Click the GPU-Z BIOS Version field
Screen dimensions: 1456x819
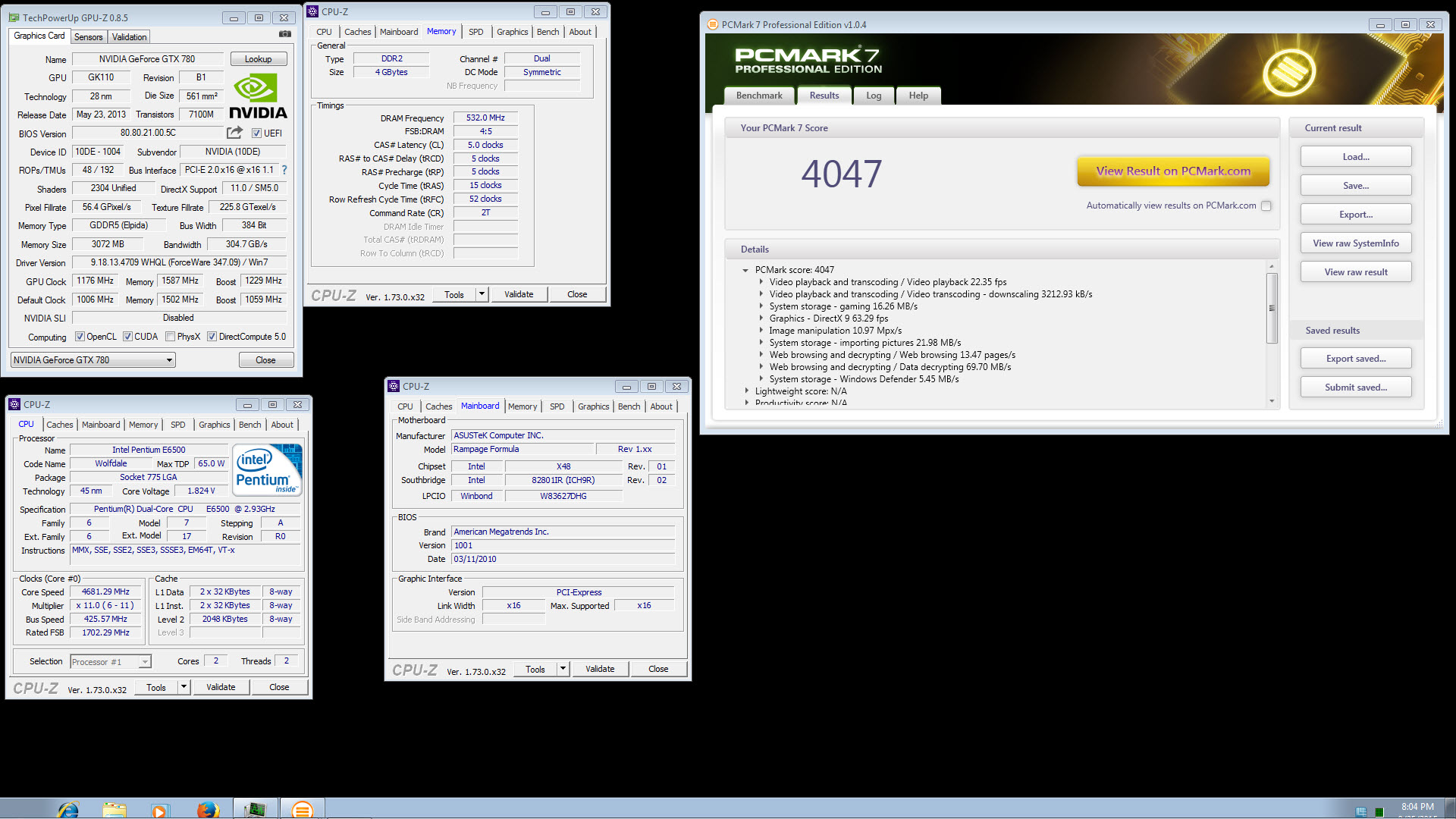148,133
